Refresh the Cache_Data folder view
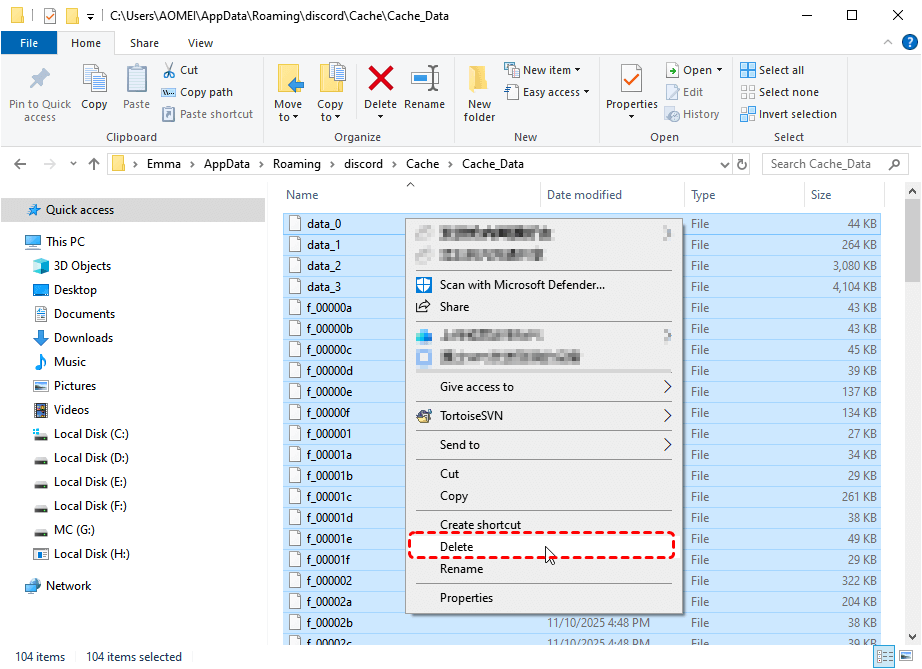 coord(742,164)
